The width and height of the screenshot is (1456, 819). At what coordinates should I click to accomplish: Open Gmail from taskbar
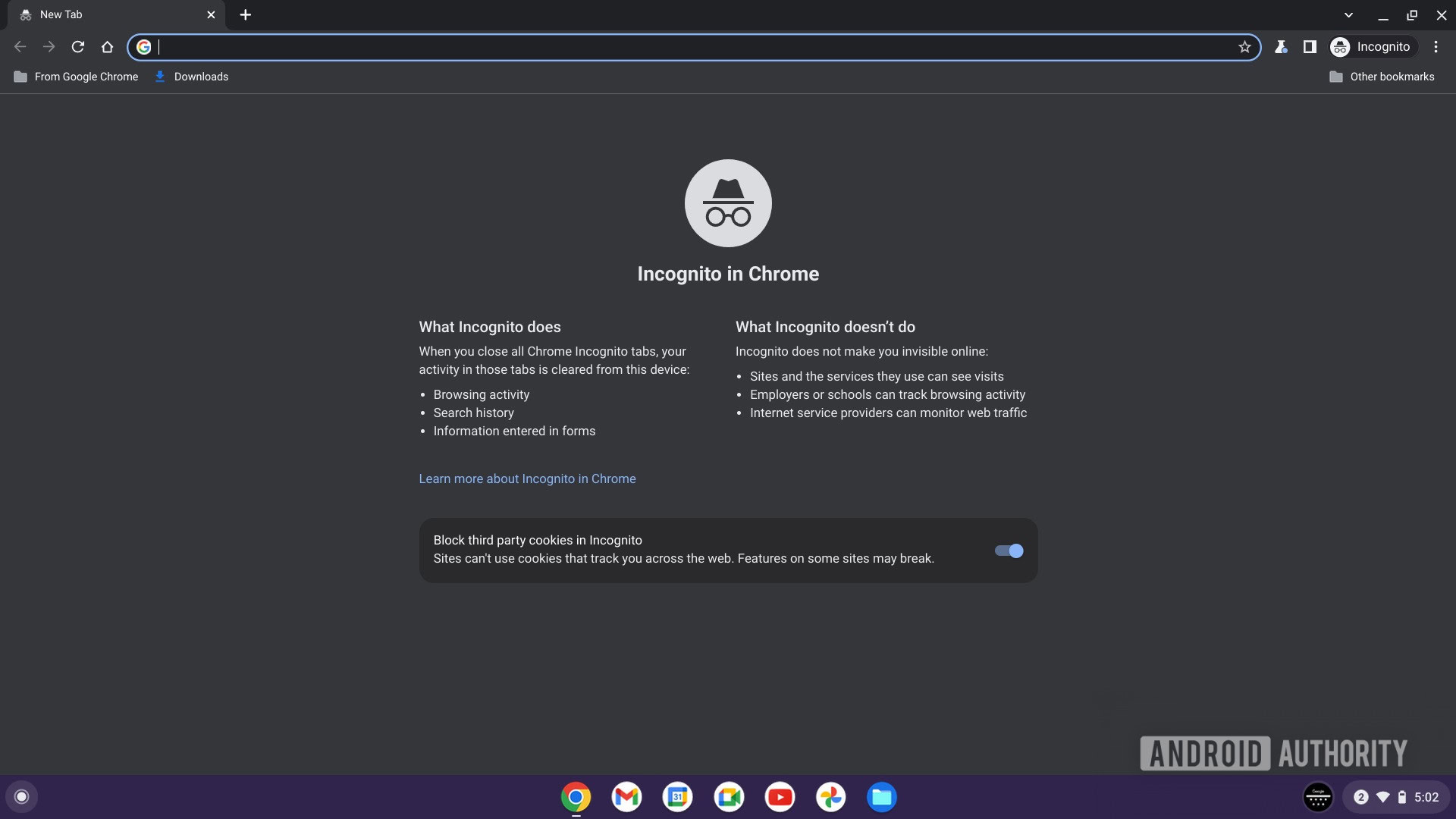point(626,797)
